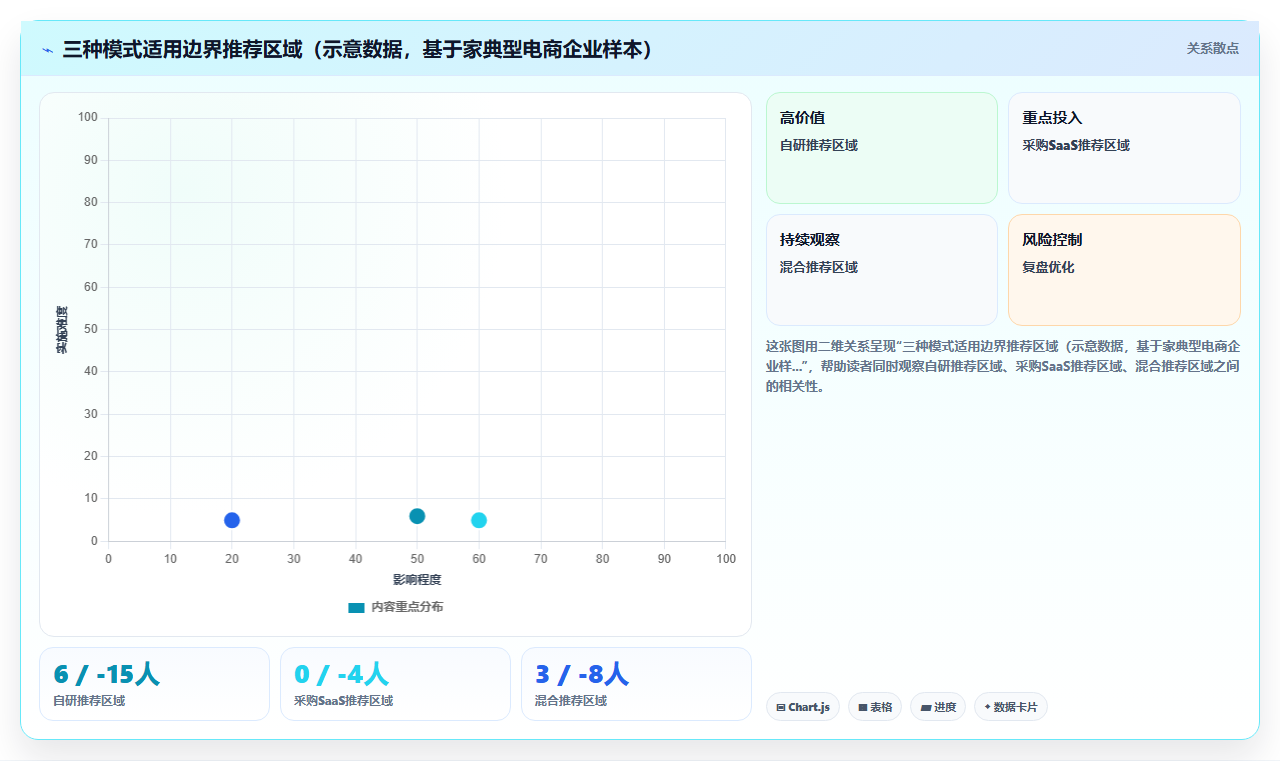Click the 内容重点分布 legend label
Screen dimensions: 1280x761
point(407,607)
